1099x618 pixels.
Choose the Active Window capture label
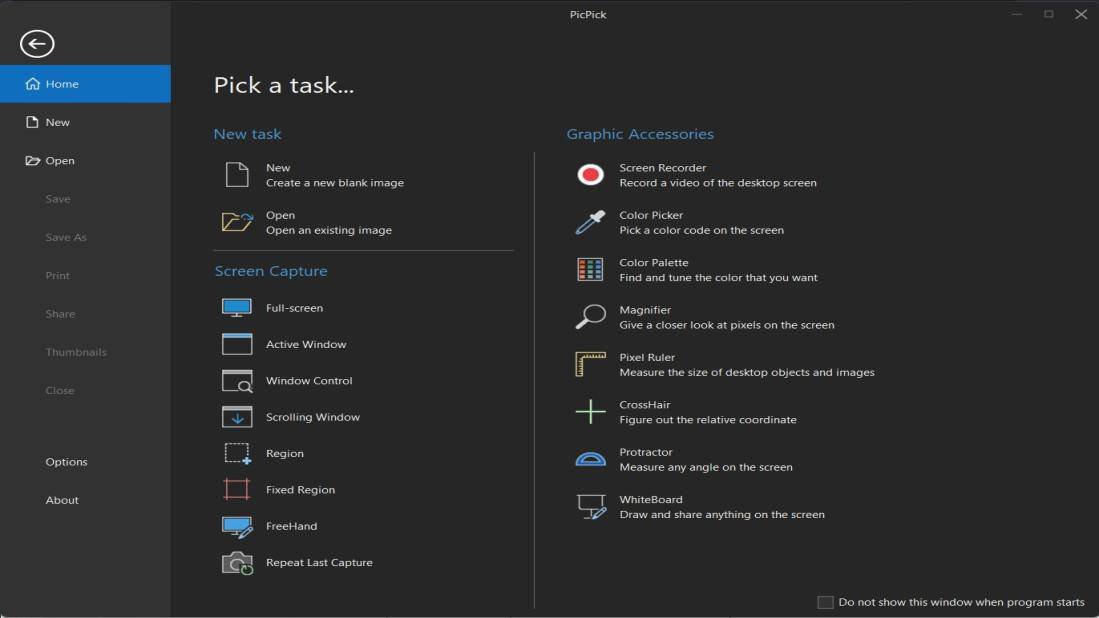306,344
